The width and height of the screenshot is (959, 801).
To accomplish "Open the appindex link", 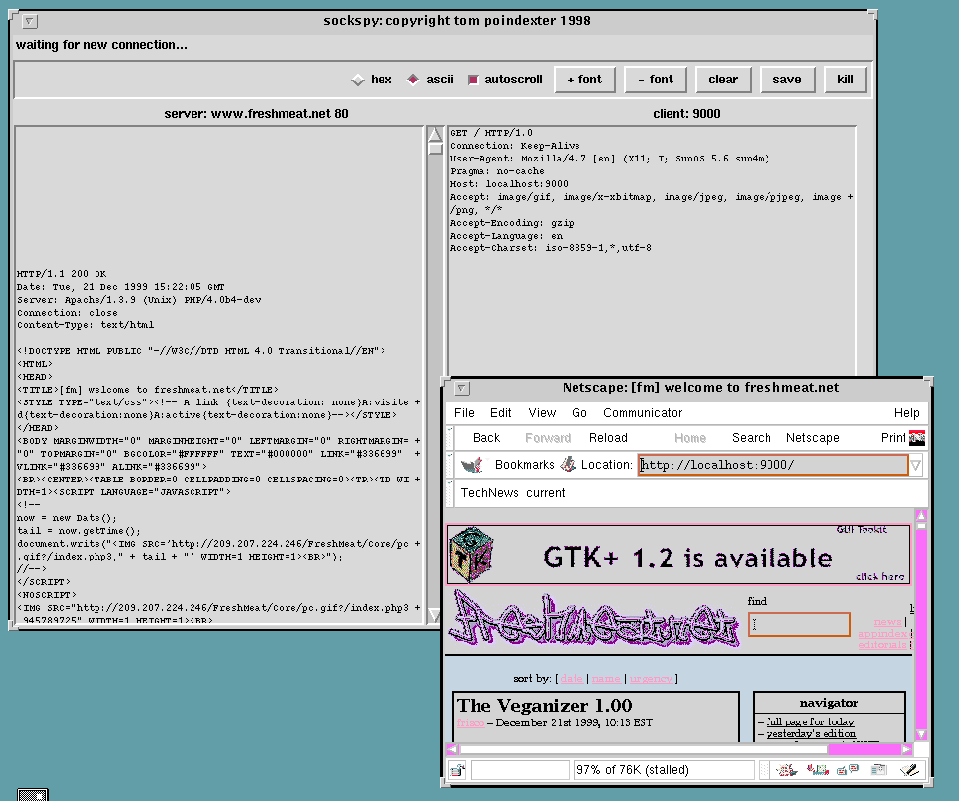I will [x=883, y=633].
